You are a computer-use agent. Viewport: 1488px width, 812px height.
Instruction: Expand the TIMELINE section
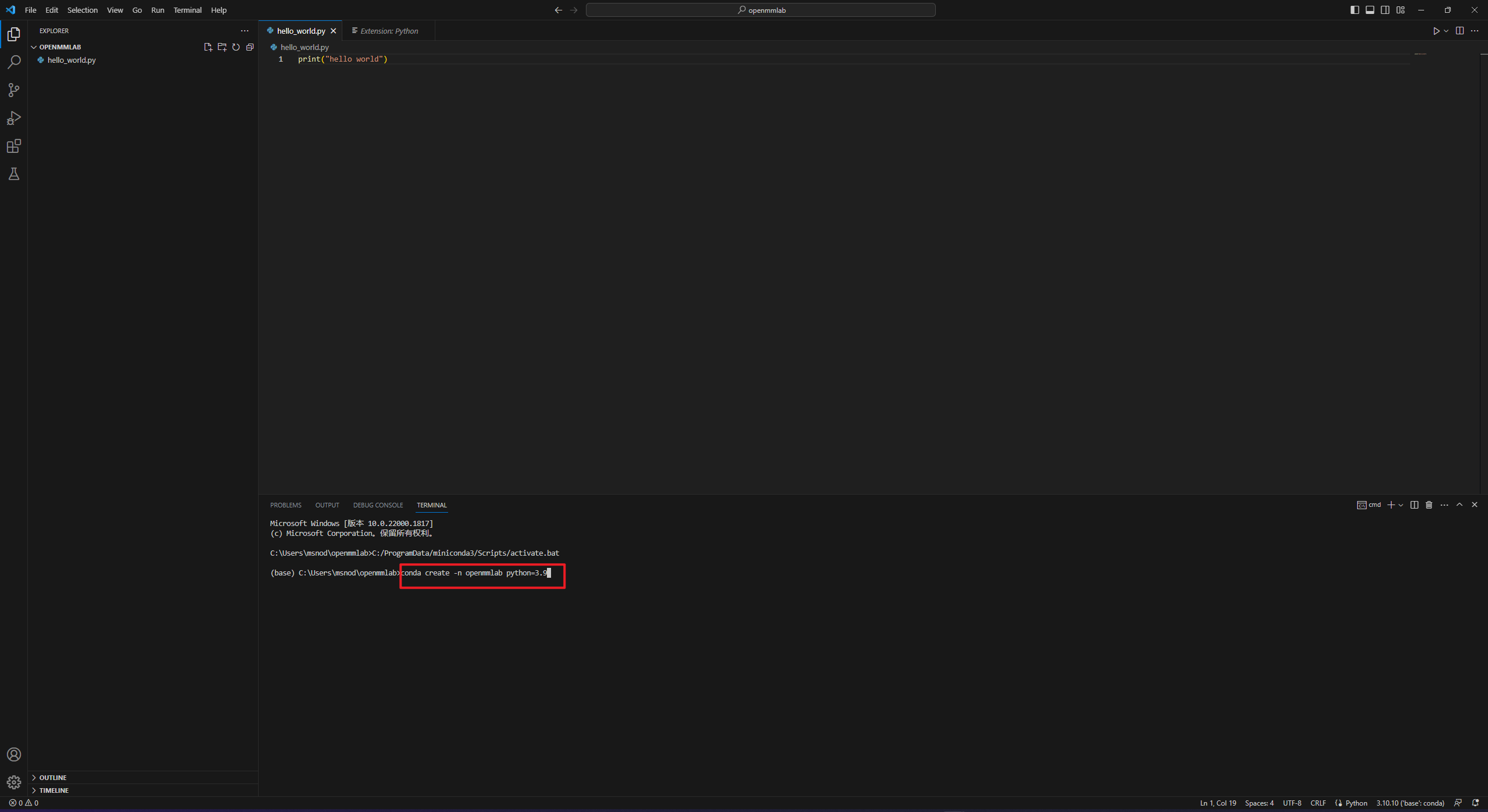click(54, 790)
